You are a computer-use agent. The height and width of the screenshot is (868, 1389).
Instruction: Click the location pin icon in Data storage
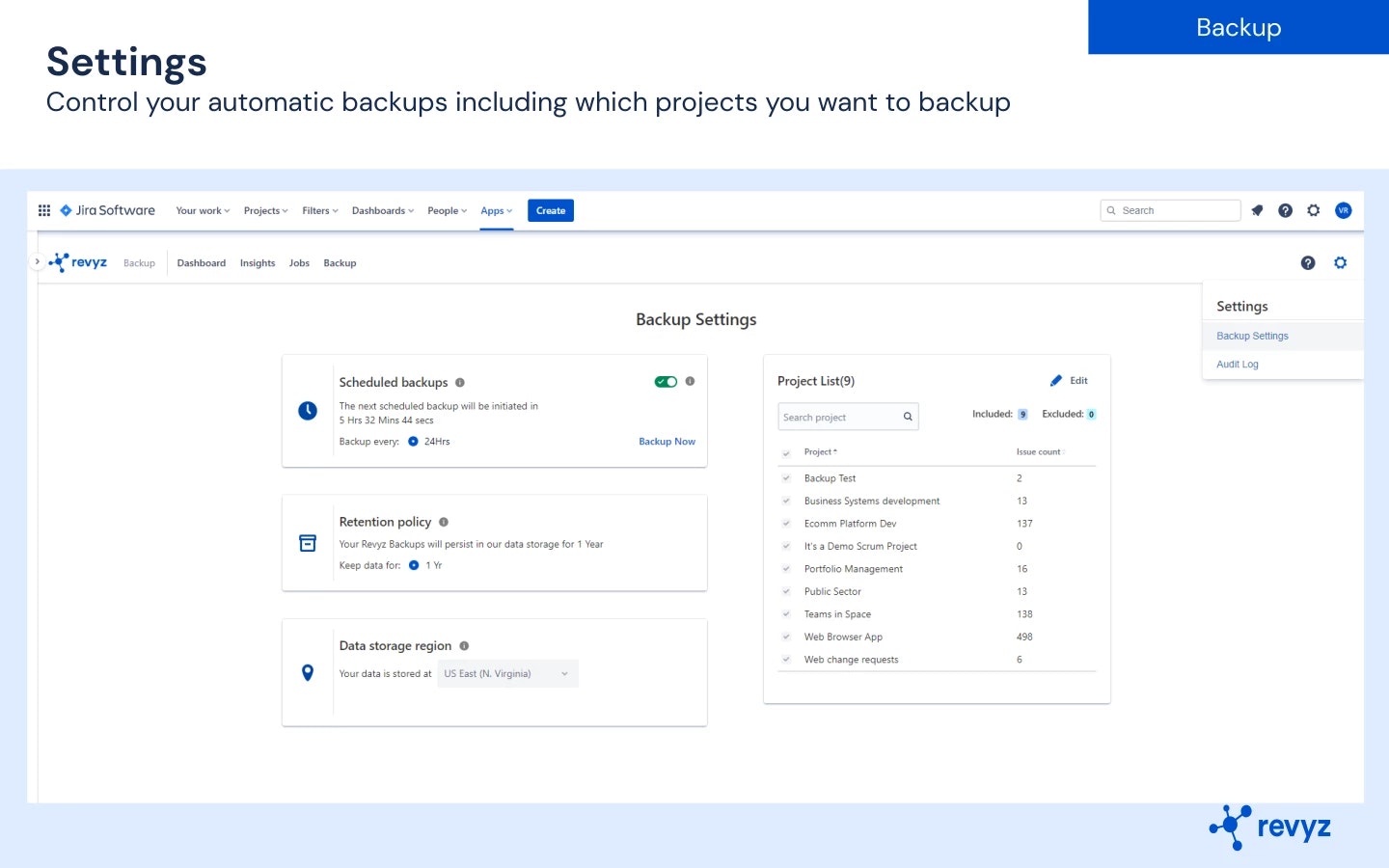308,673
